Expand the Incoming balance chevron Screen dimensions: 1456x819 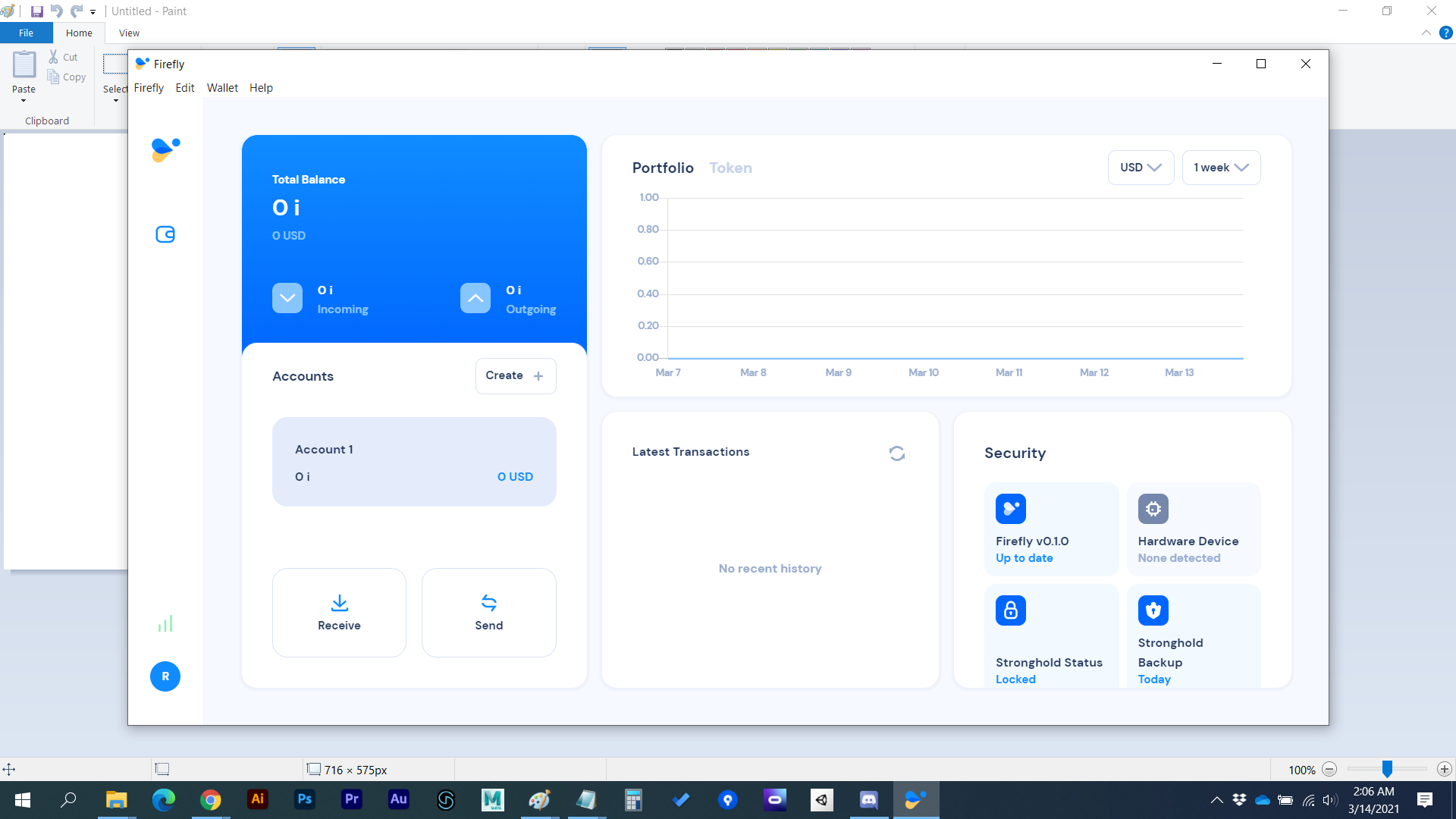[x=287, y=297]
